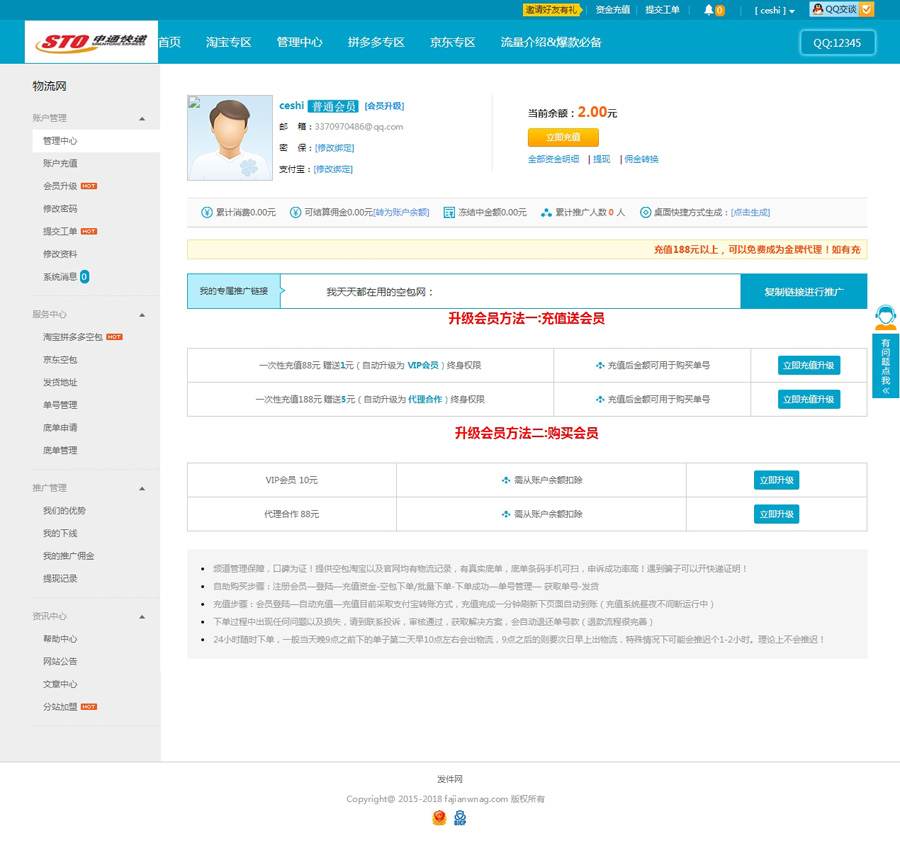Screen dimensions: 900x841
Task: Go to 京东专区 nav item
Action: pos(453,43)
